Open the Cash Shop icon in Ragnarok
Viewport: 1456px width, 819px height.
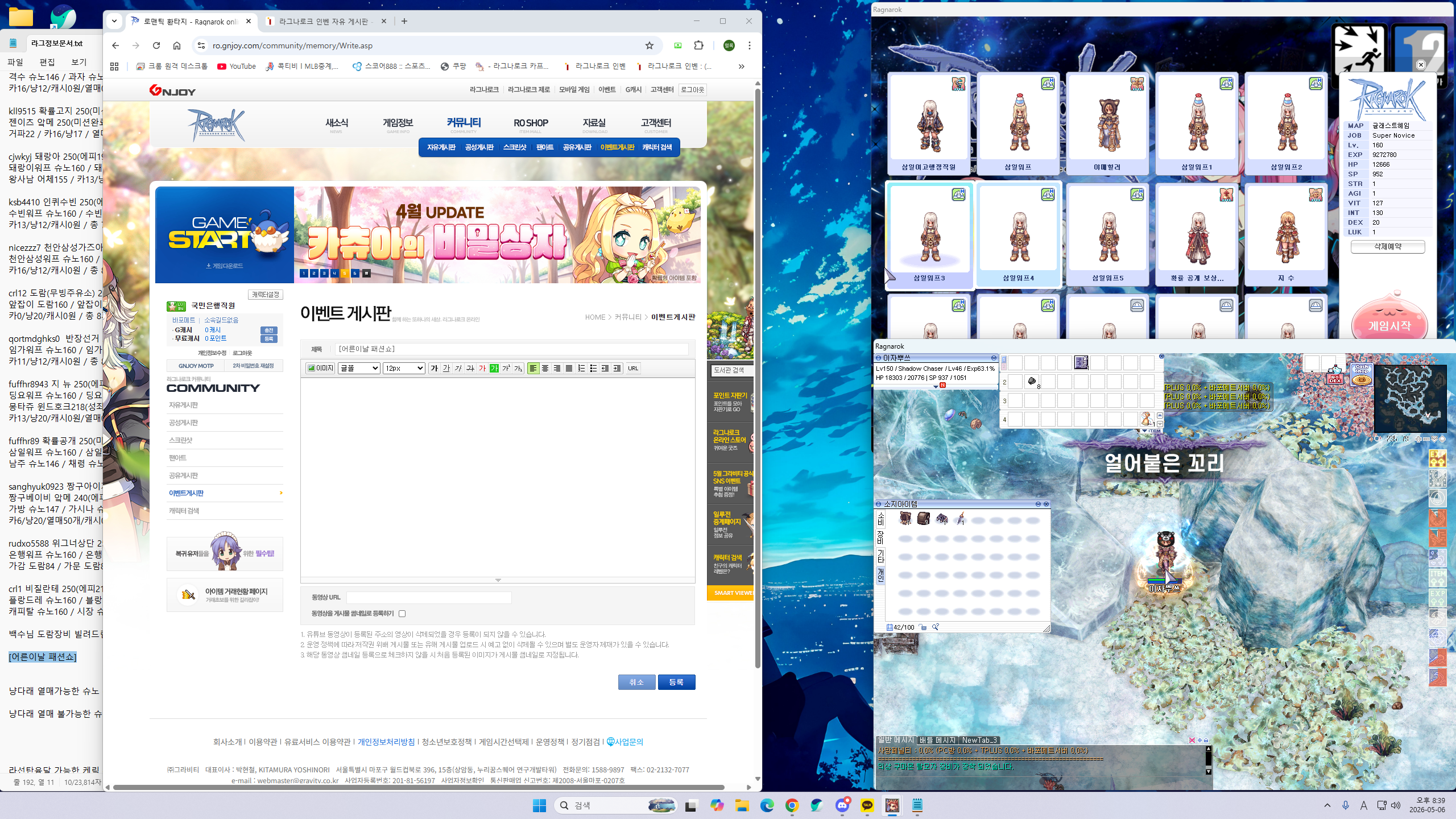pyautogui.click(x=1362, y=375)
